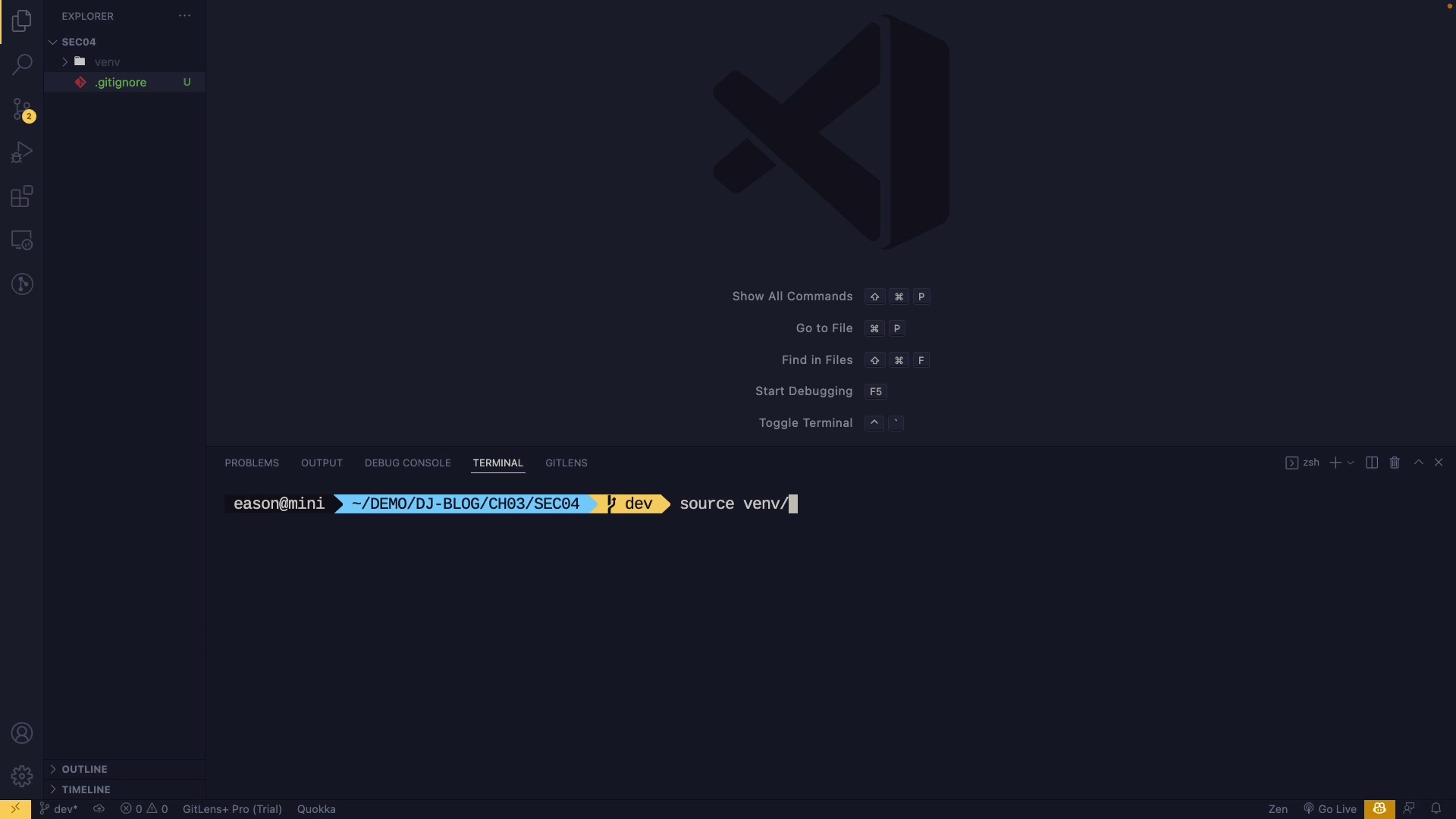
Task: Split the terminal panel
Action: (x=1371, y=463)
